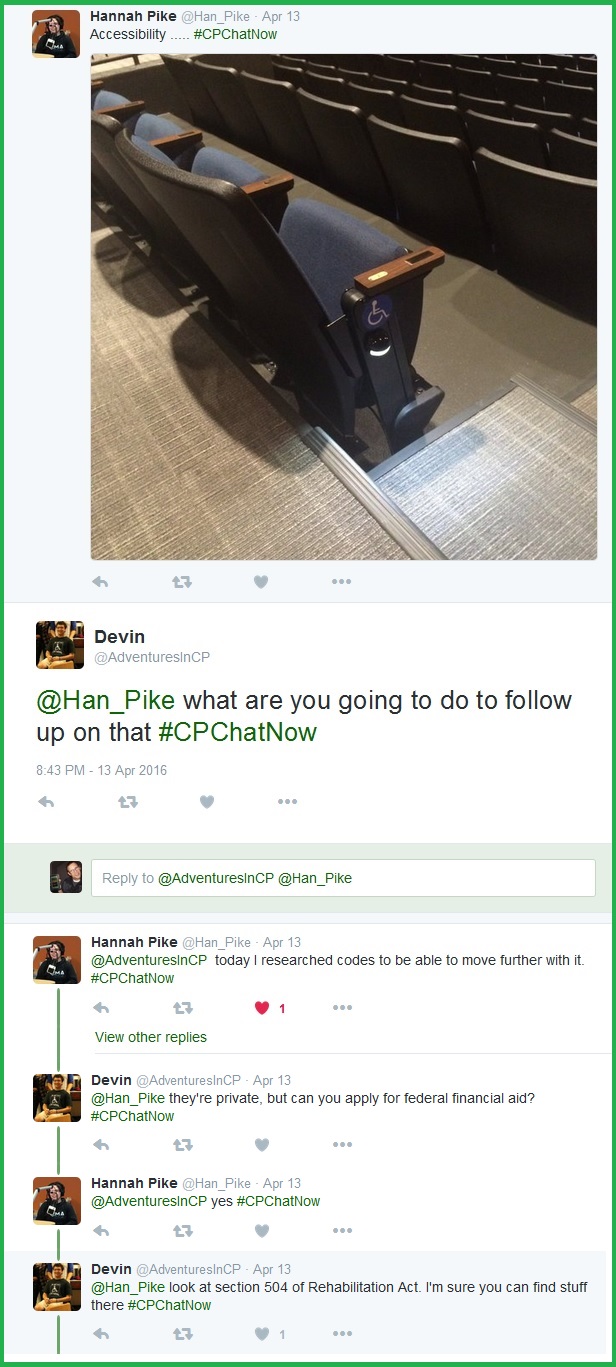Reply to Devin's main follow-up tweet
Image resolution: width=616 pixels, height=1367 pixels.
45,801
